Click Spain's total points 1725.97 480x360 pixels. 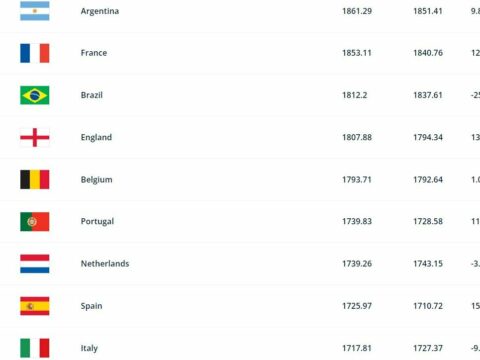(x=357, y=306)
